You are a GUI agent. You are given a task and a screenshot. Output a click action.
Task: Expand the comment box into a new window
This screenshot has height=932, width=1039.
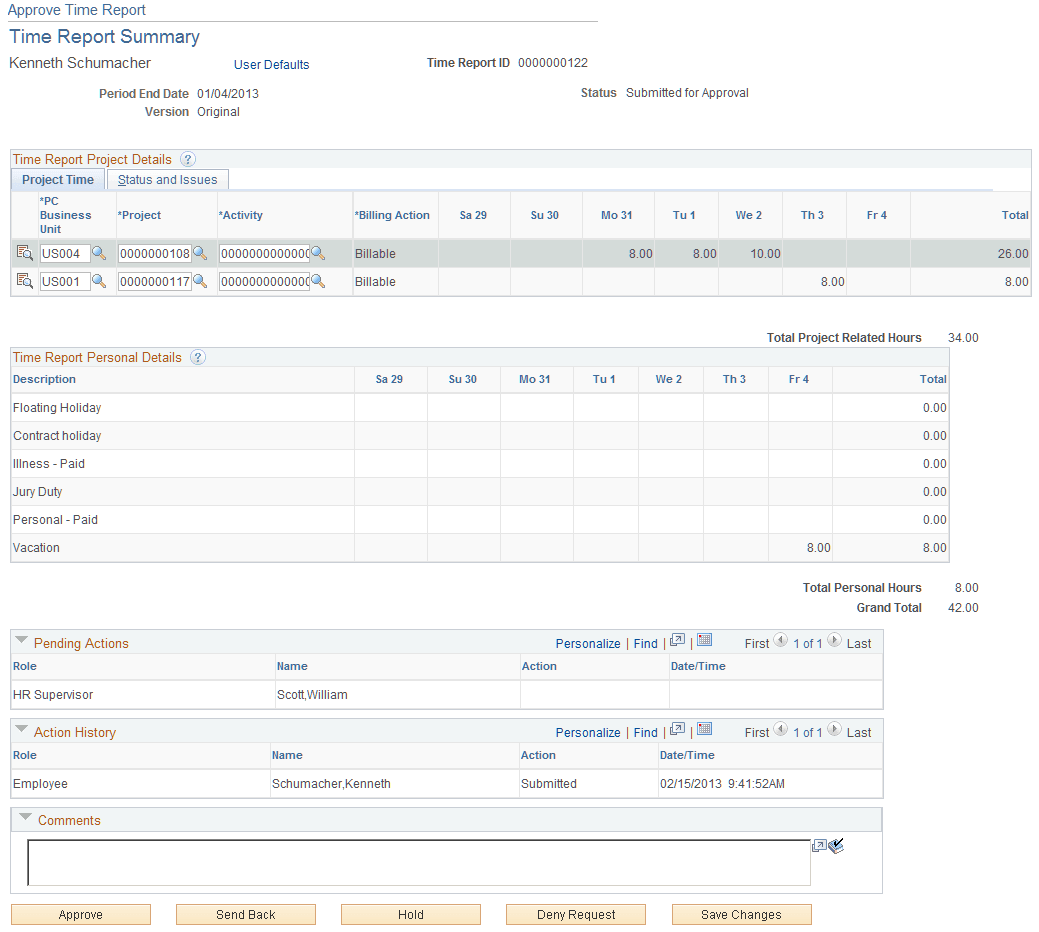click(x=820, y=845)
